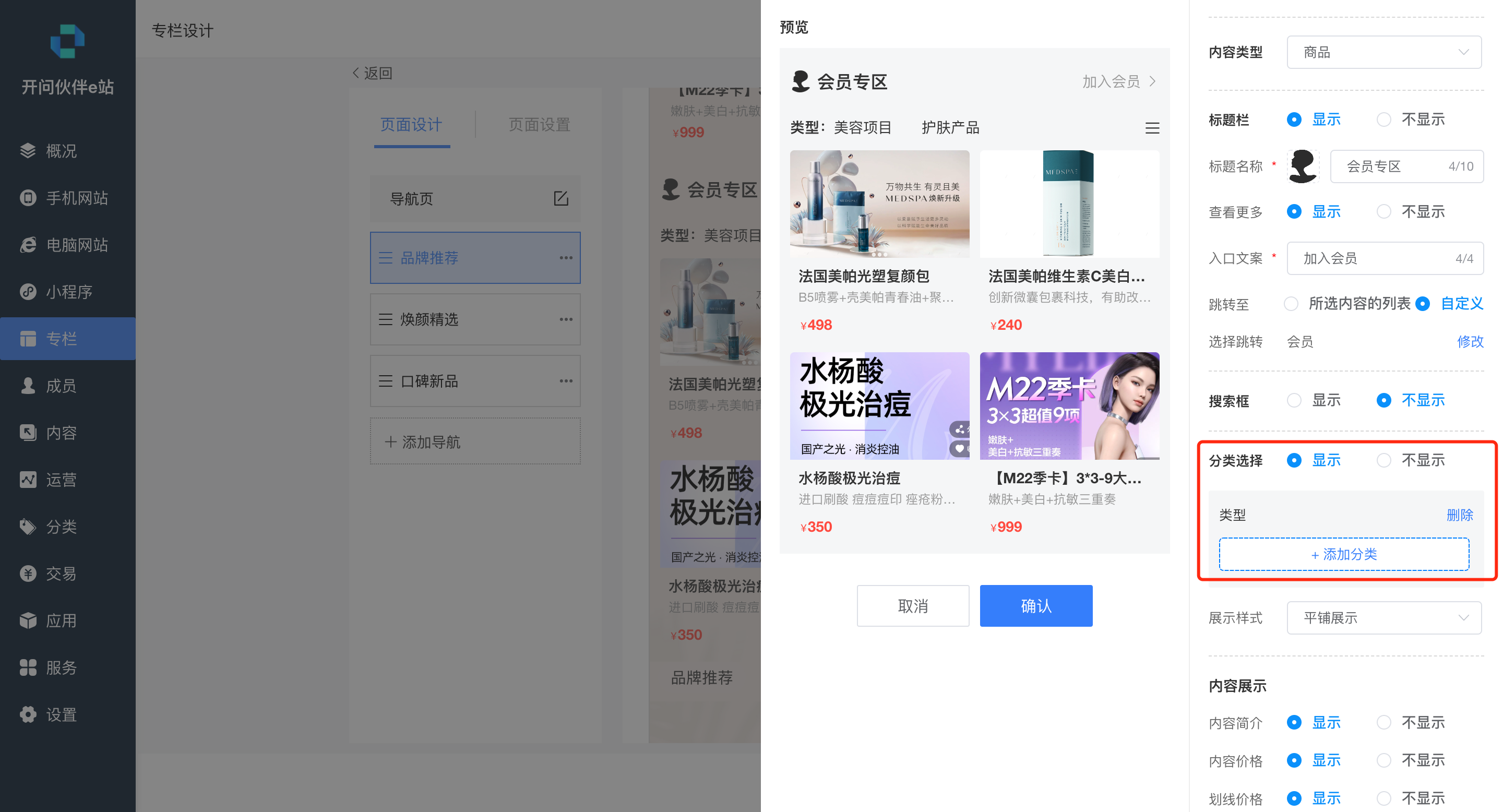Open 交易 section in the sidebar

click(x=61, y=574)
